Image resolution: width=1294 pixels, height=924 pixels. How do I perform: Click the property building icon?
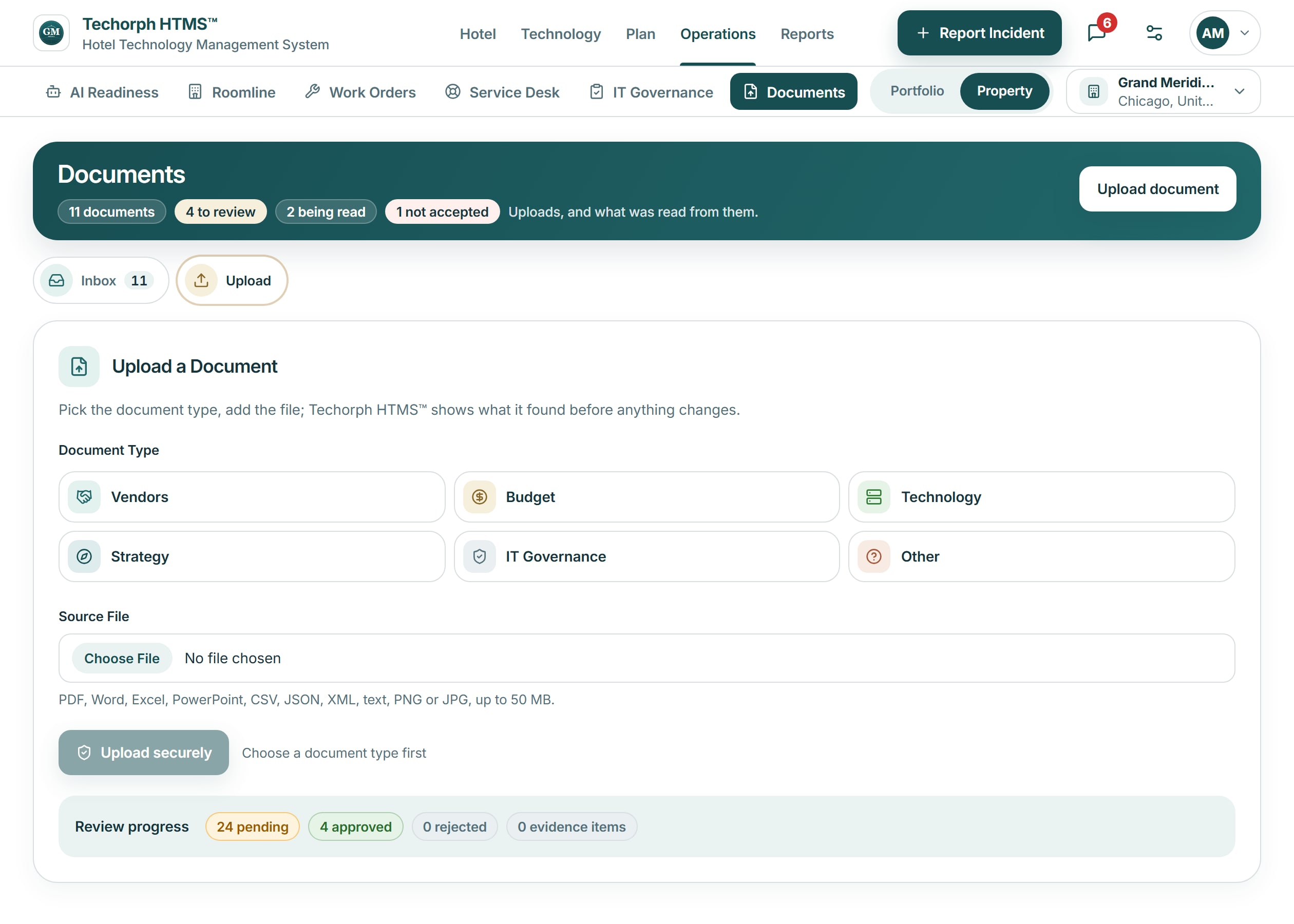click(x=1094, y=91)
